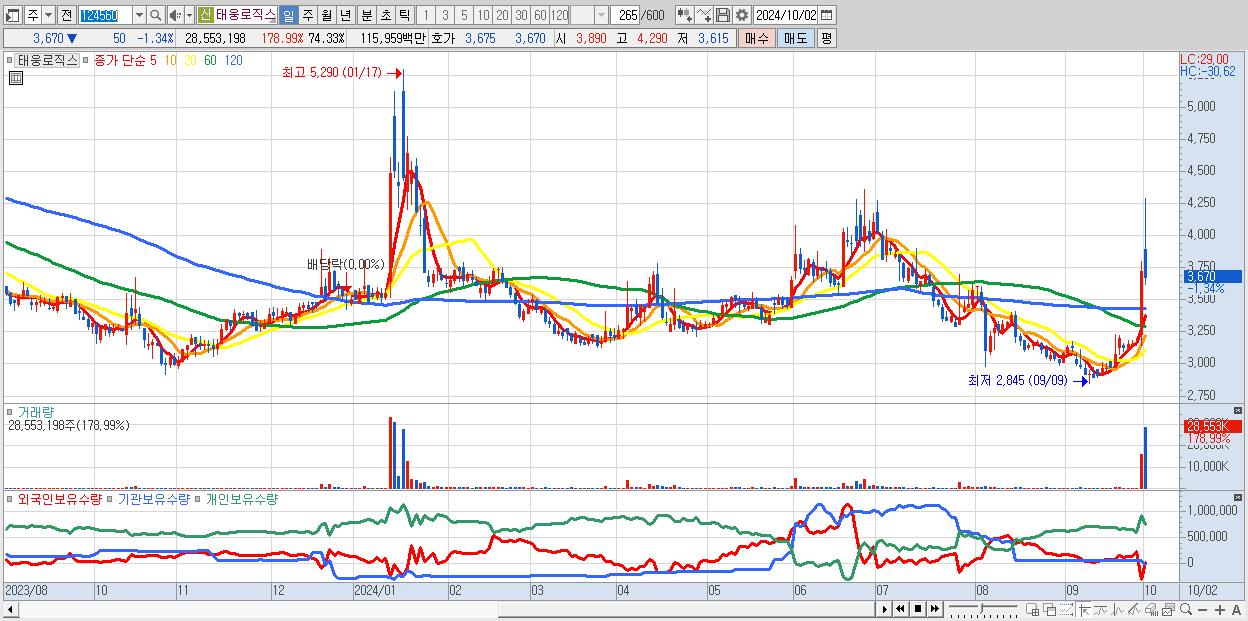
Task: Choose interval 120 button
Action: click(x=559, y=15)
